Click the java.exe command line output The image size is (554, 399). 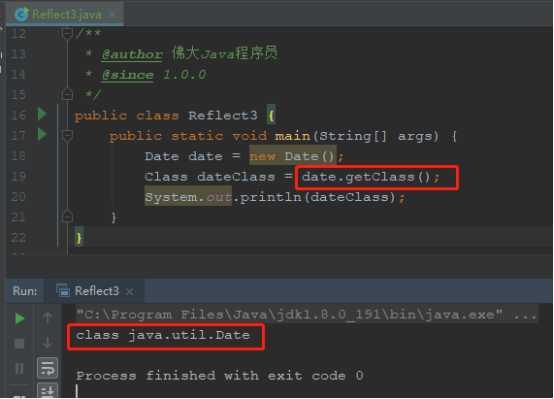306,315
